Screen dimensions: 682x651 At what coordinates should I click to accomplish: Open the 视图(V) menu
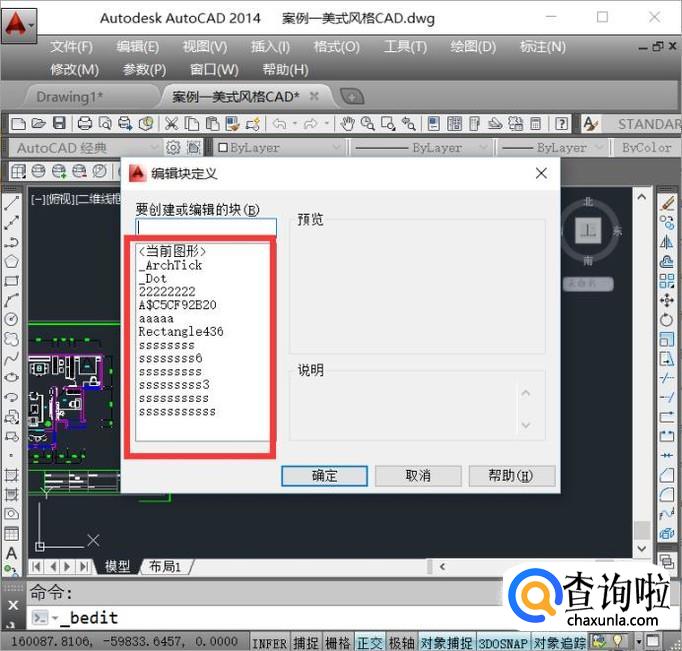(x=204, y=47)
